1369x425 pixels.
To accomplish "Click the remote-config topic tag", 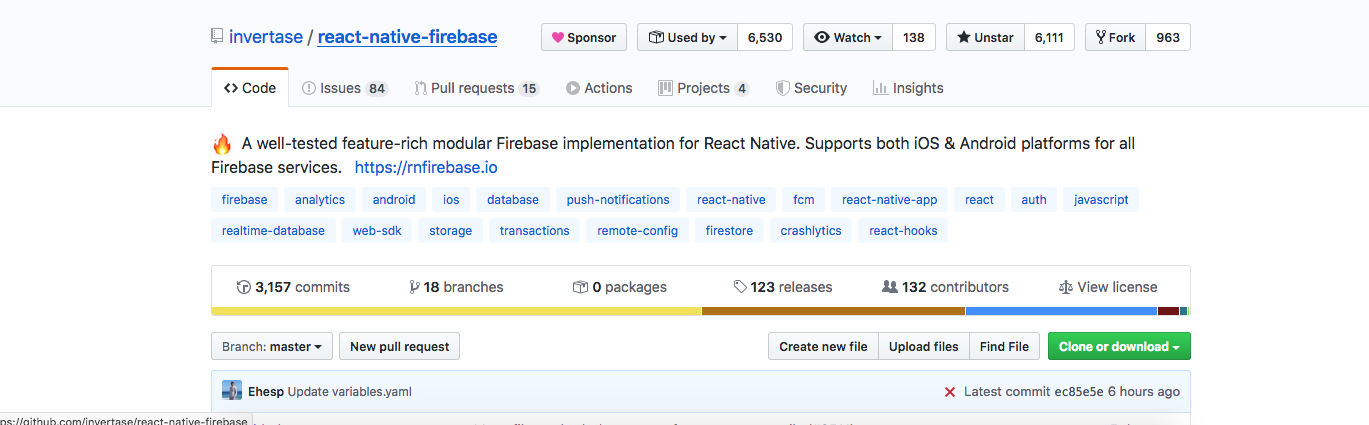I will tap(638, 230).
